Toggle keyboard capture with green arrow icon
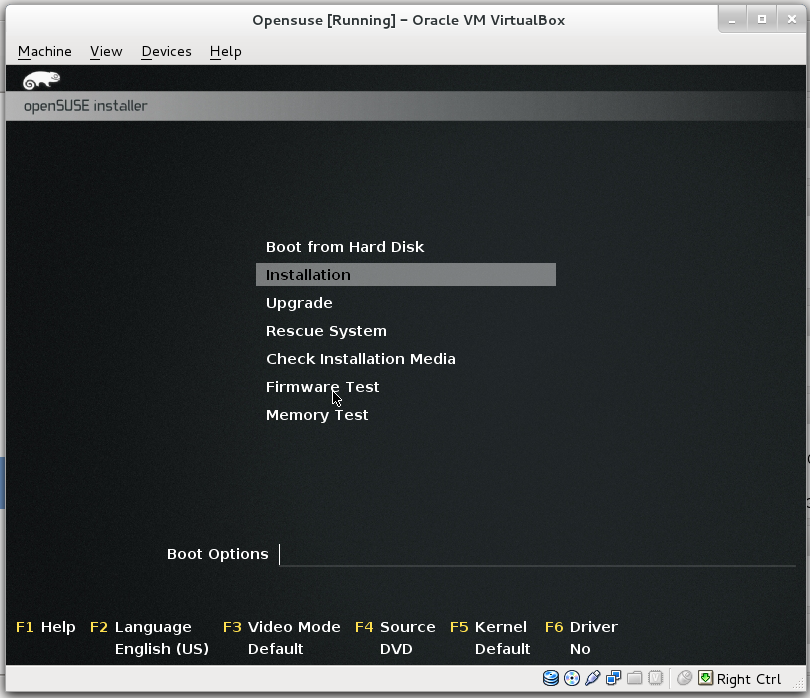This screenshot has height=698, width=810. (x=705, y=678)
